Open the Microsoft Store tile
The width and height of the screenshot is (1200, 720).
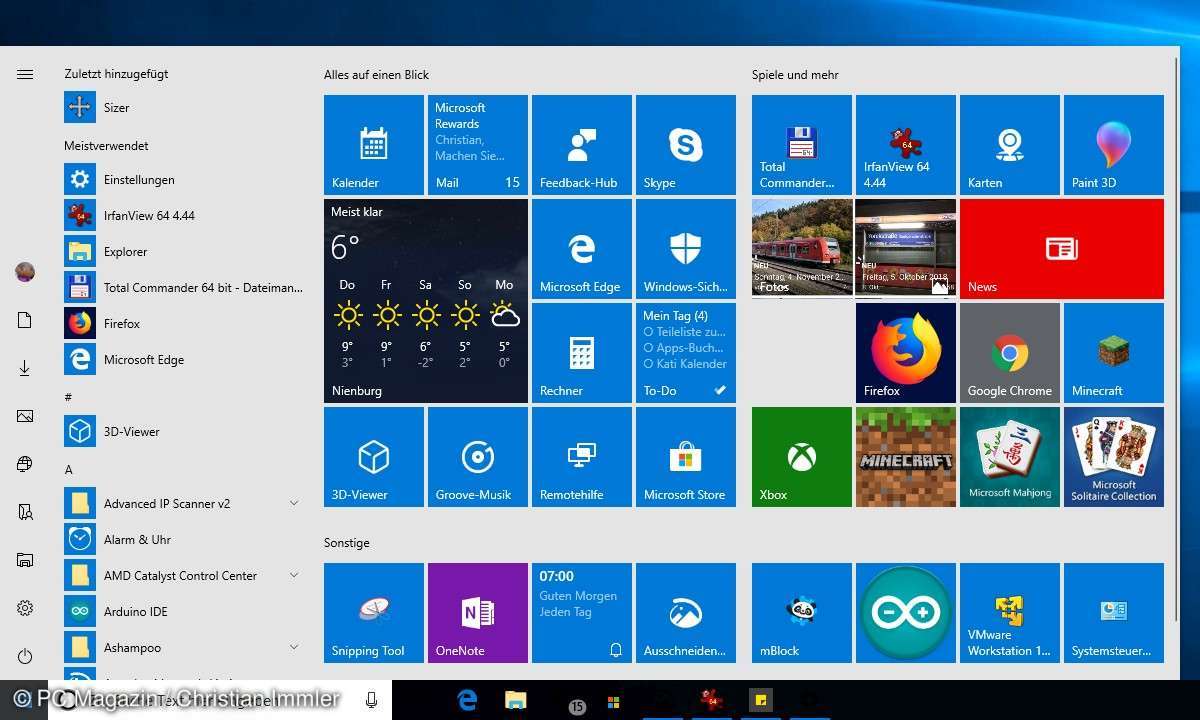pyautogui.click(x=686, y=457)
